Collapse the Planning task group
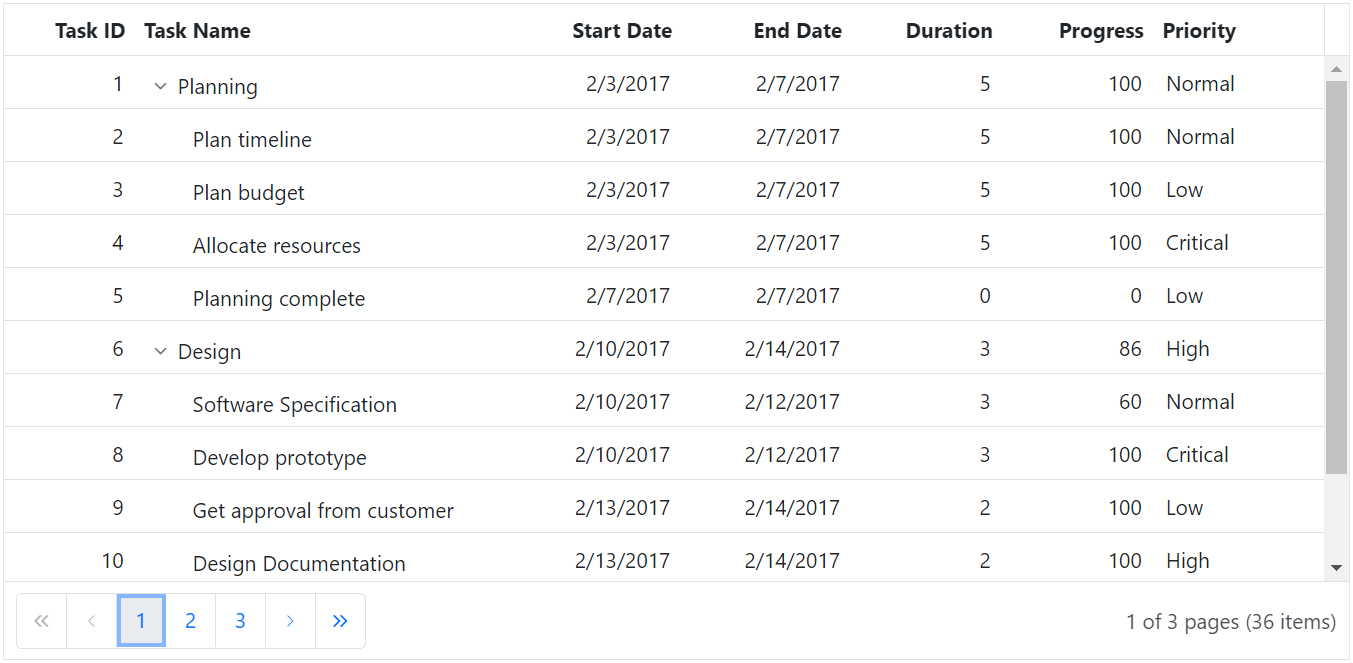1353x663 pixels. (160, 86)
